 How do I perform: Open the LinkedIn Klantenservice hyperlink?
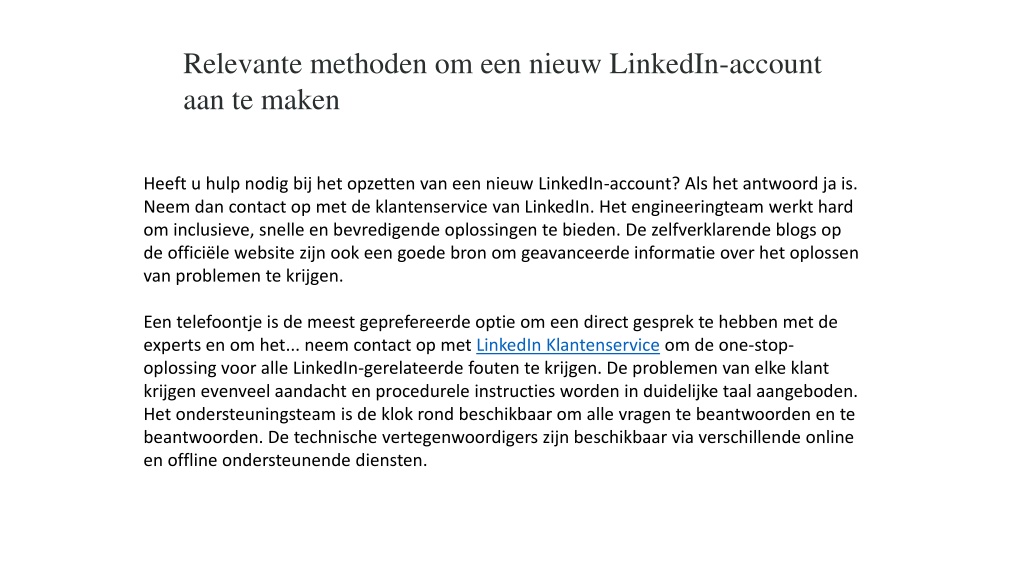(x=568, y=345)
